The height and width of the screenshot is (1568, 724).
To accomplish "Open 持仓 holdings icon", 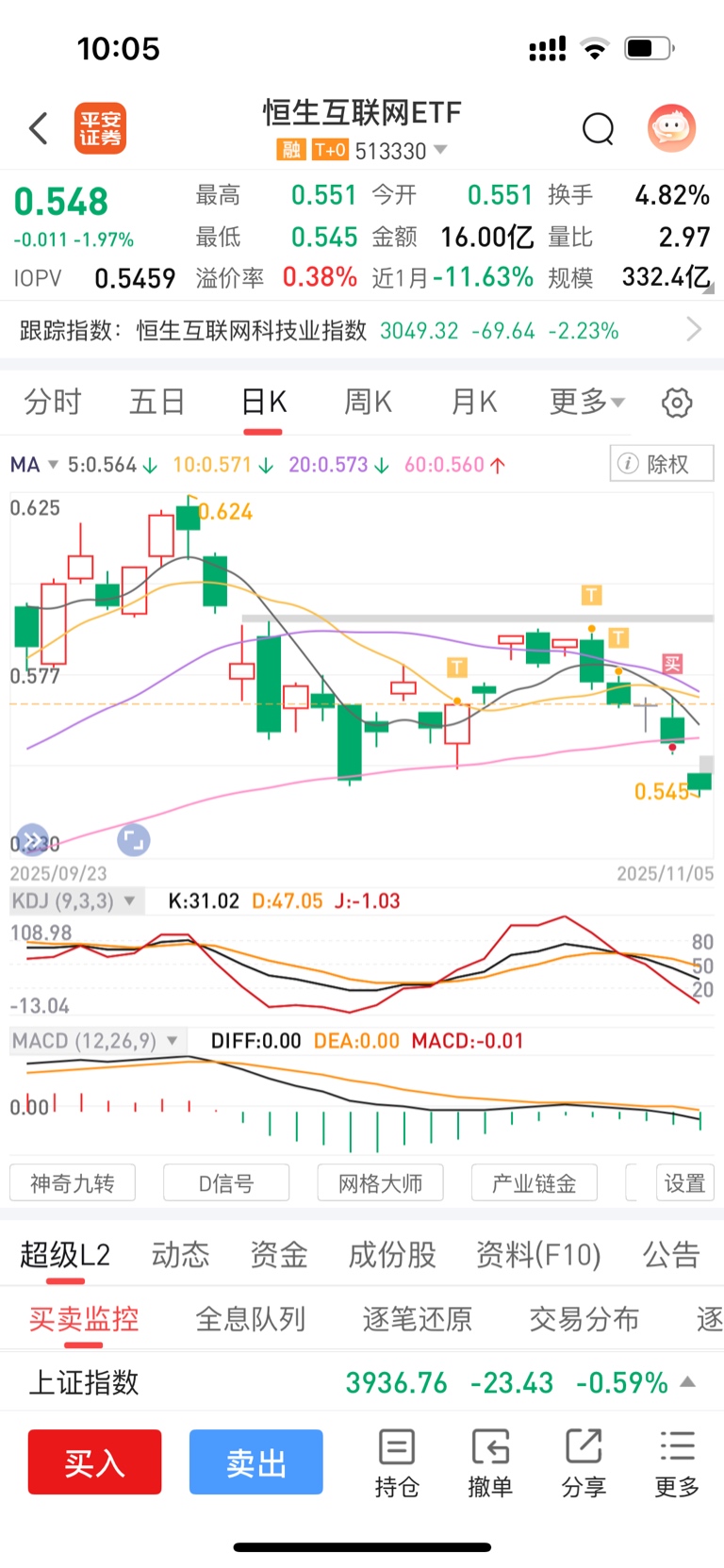I will (397, 1462).
